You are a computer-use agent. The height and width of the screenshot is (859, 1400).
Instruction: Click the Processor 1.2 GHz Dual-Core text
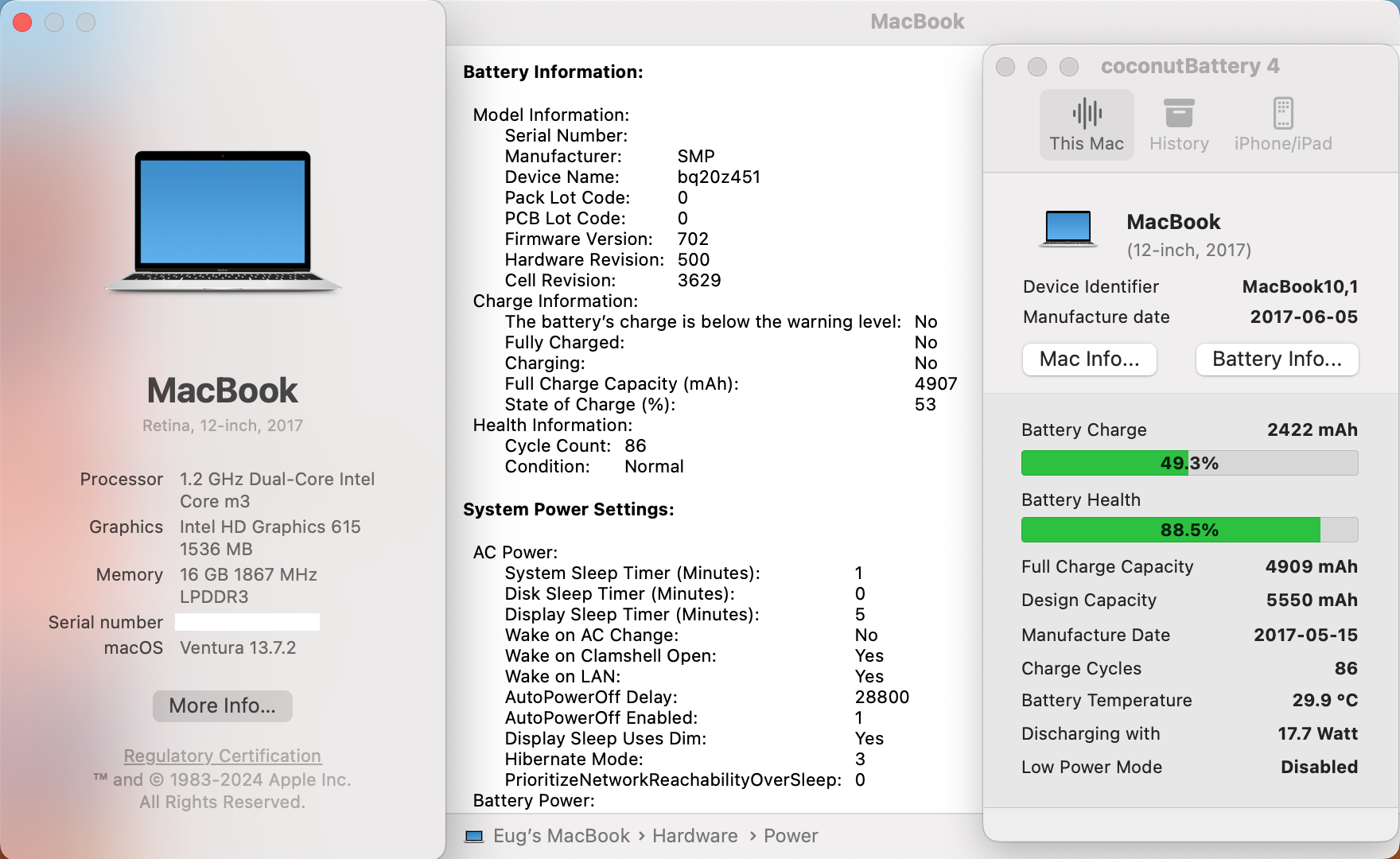[x=277, y=490]
